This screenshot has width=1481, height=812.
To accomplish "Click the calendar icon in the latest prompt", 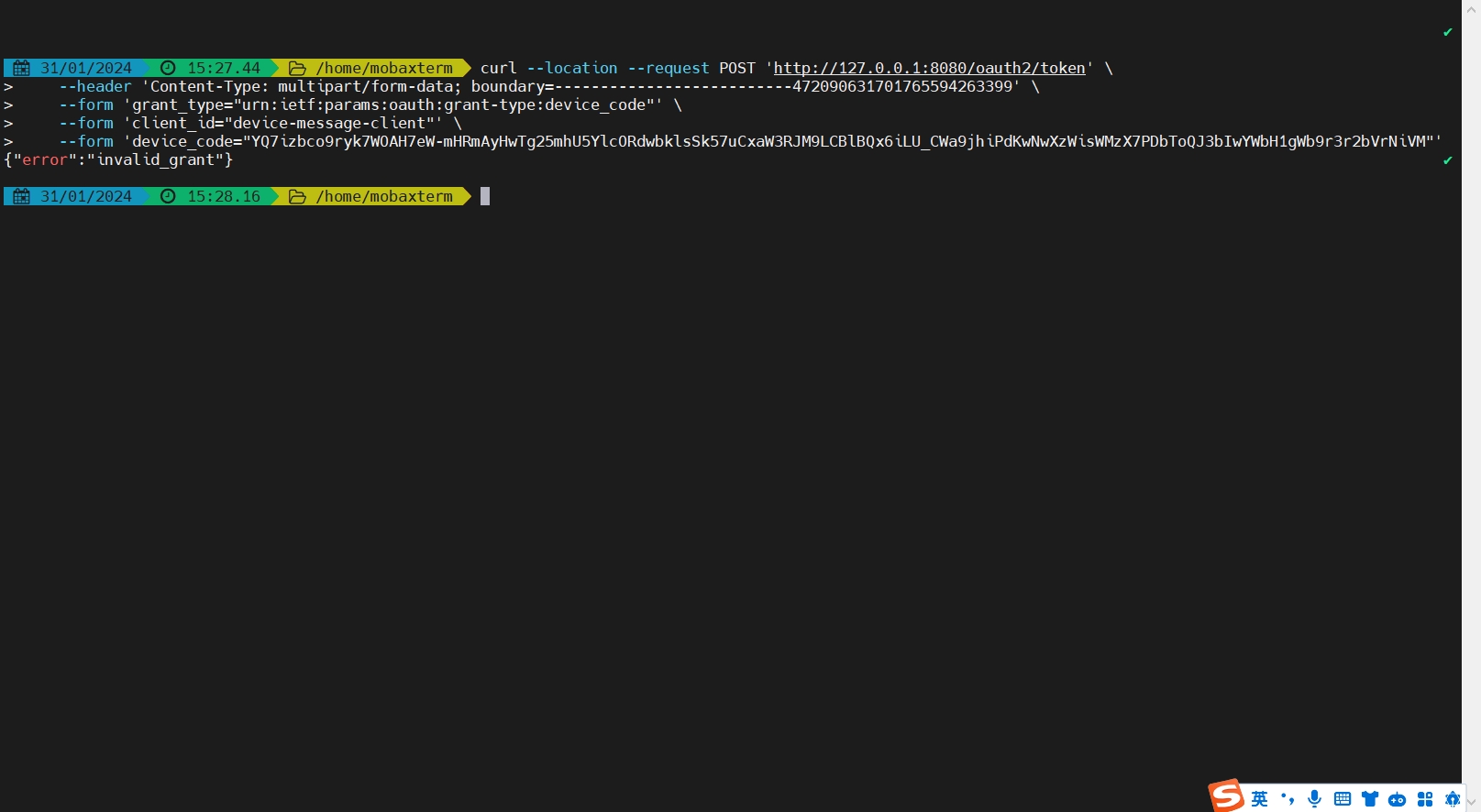I will [22, 196].
